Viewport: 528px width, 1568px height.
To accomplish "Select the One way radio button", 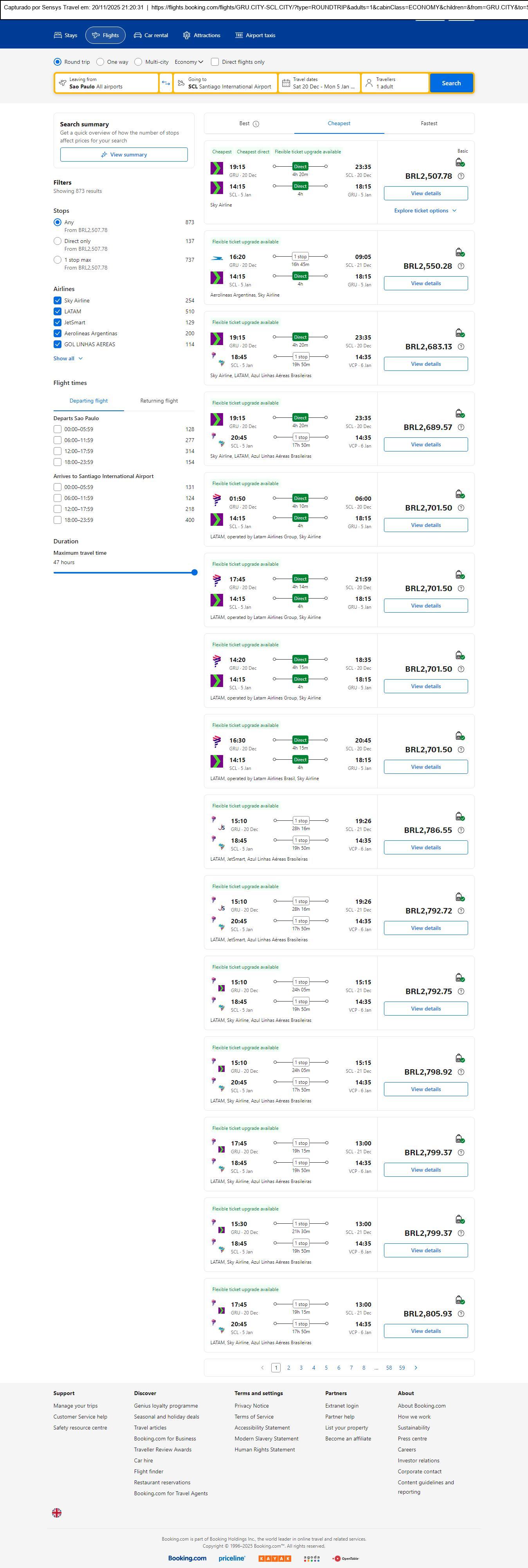I will 101,62.
